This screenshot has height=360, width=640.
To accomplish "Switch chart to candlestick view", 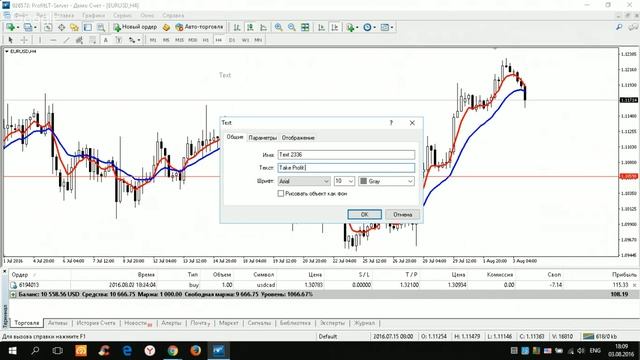I will click(x=250, y=27).
